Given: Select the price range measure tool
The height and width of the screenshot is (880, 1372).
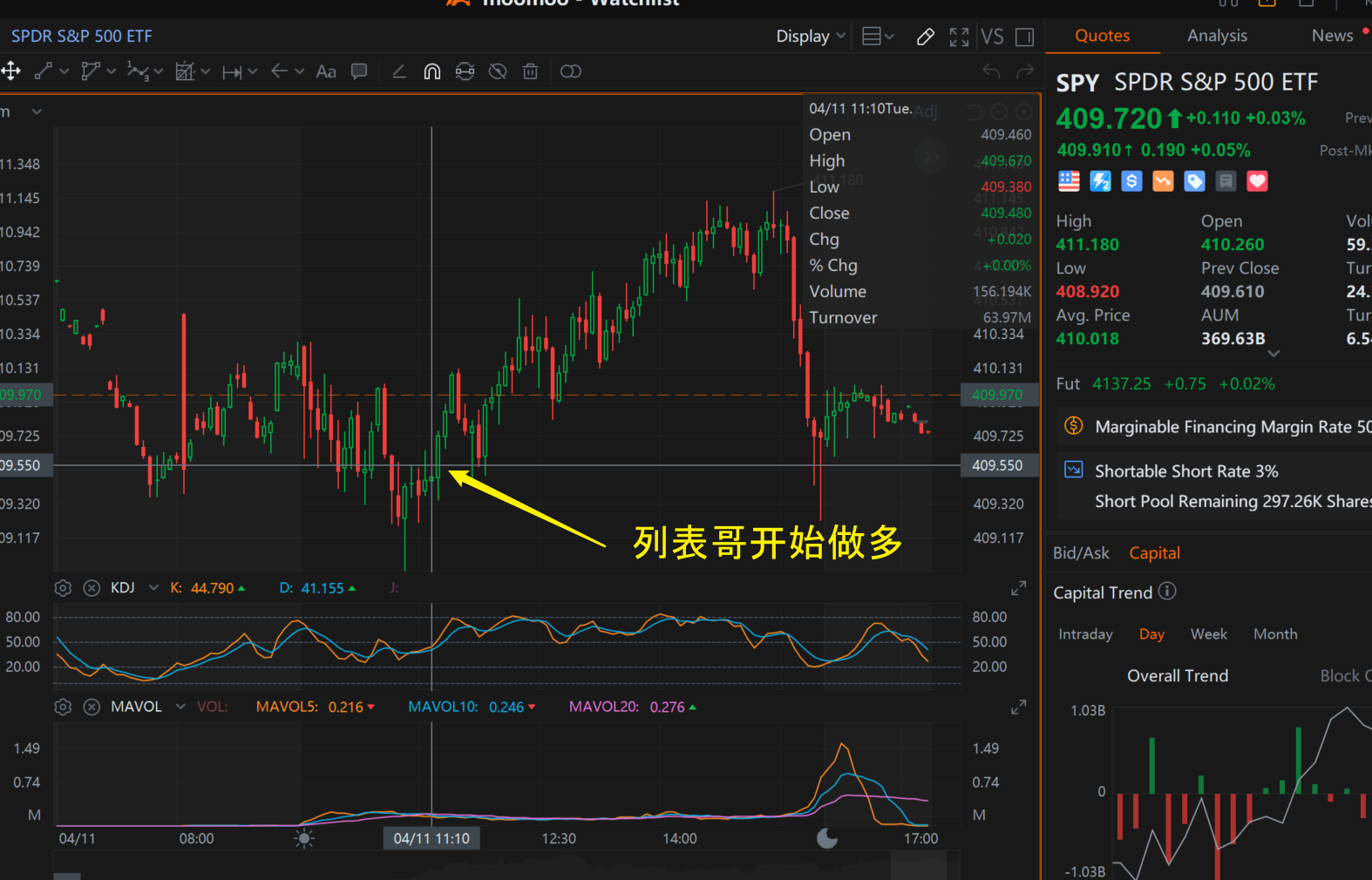Looking at the screenshot, I should pyautogui.click(x=231, y=71).
